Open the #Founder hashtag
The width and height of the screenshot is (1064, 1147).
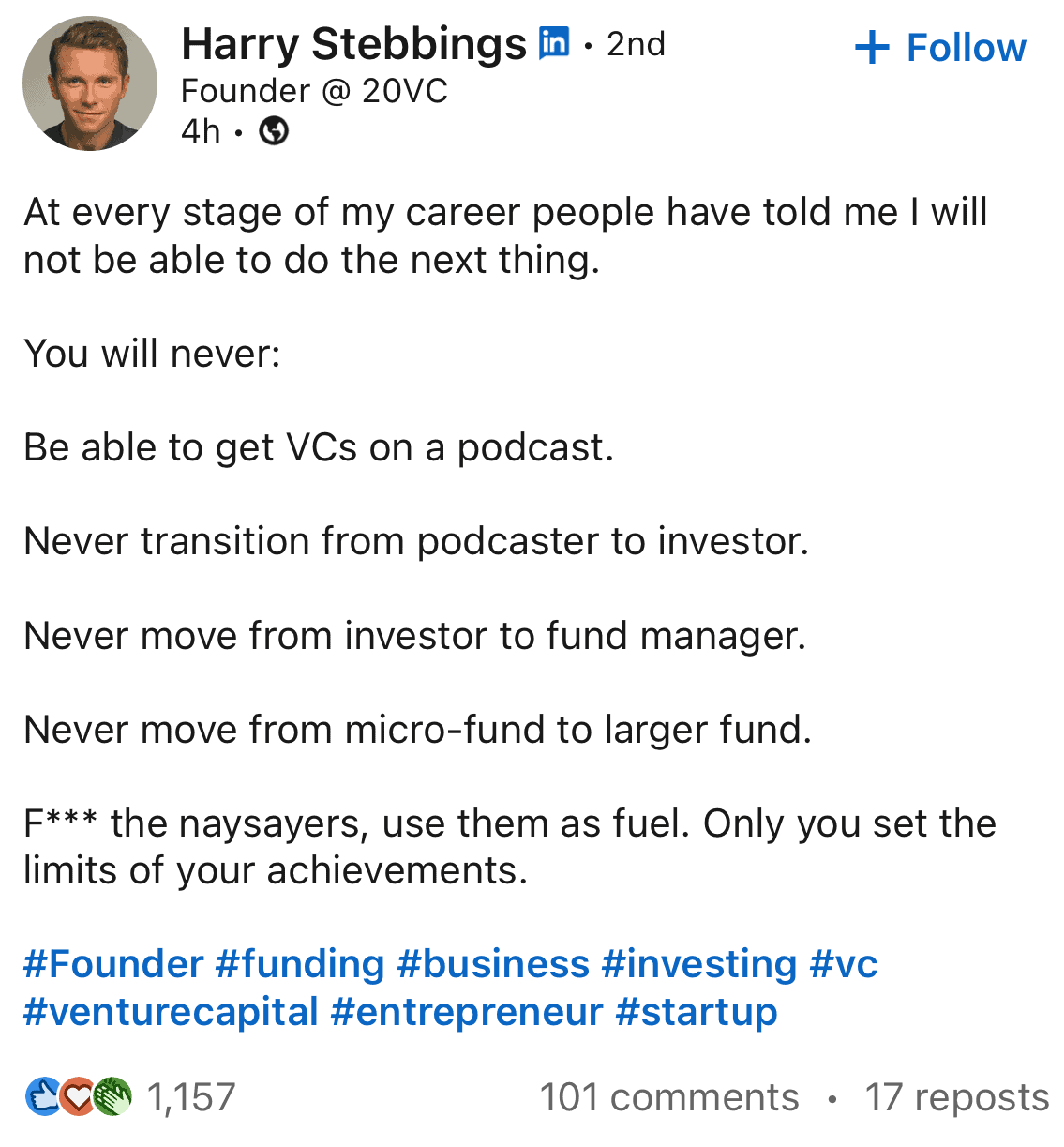click(113, 964)
